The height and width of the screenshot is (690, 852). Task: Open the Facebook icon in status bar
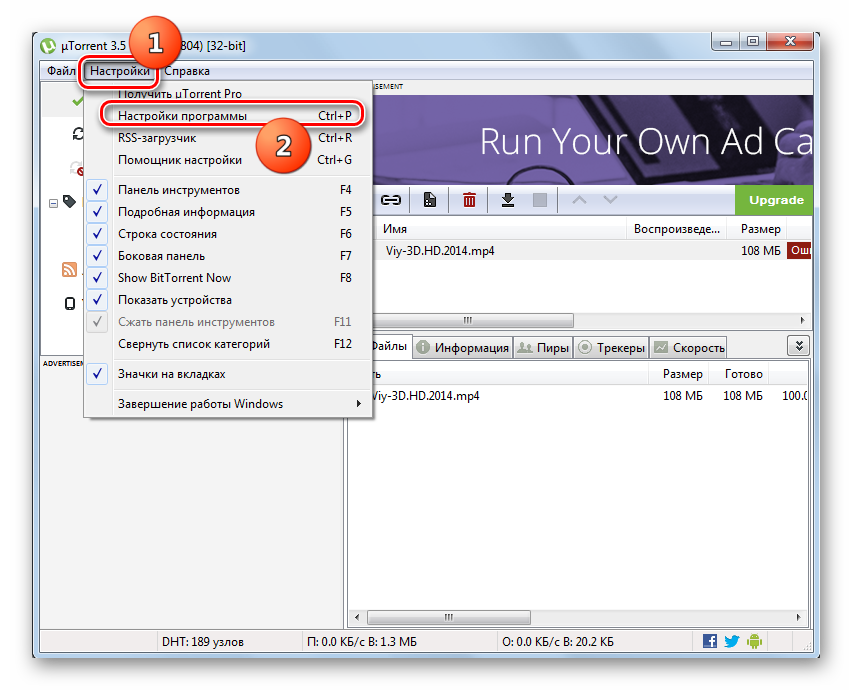pyautogui.click(x=710, y=641)
